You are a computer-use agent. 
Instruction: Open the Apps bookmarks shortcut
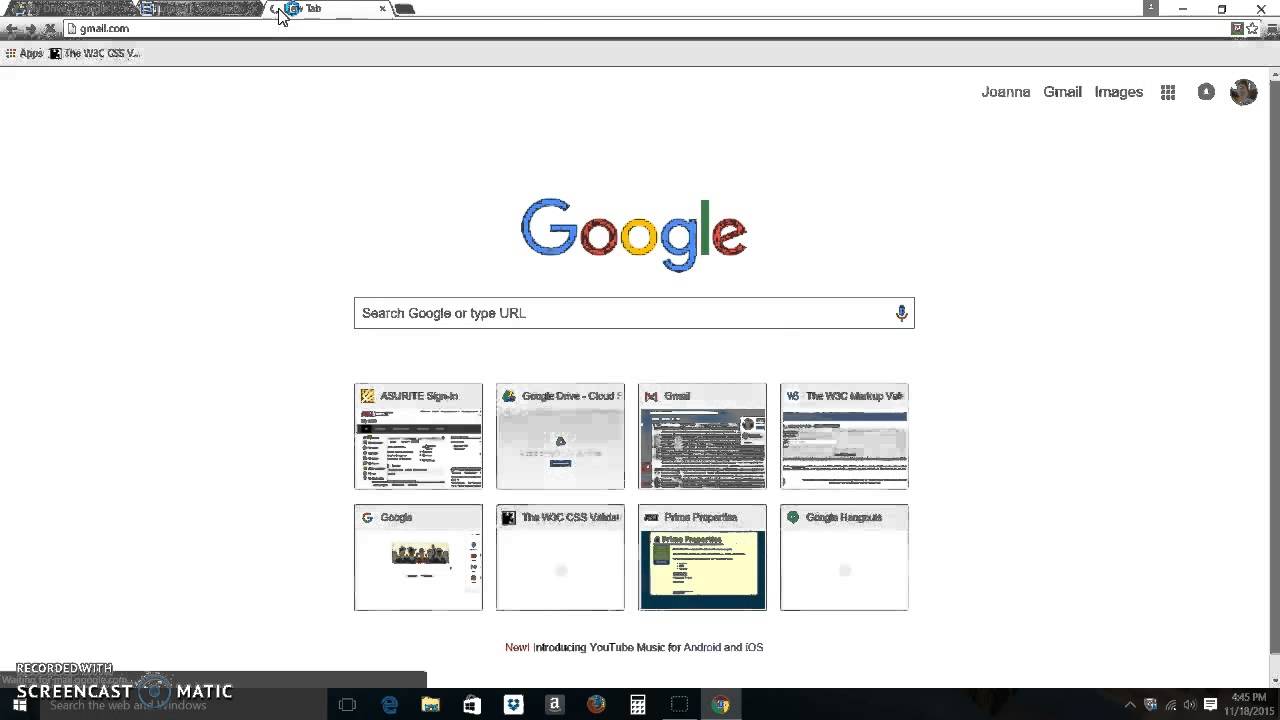[24, 53]
